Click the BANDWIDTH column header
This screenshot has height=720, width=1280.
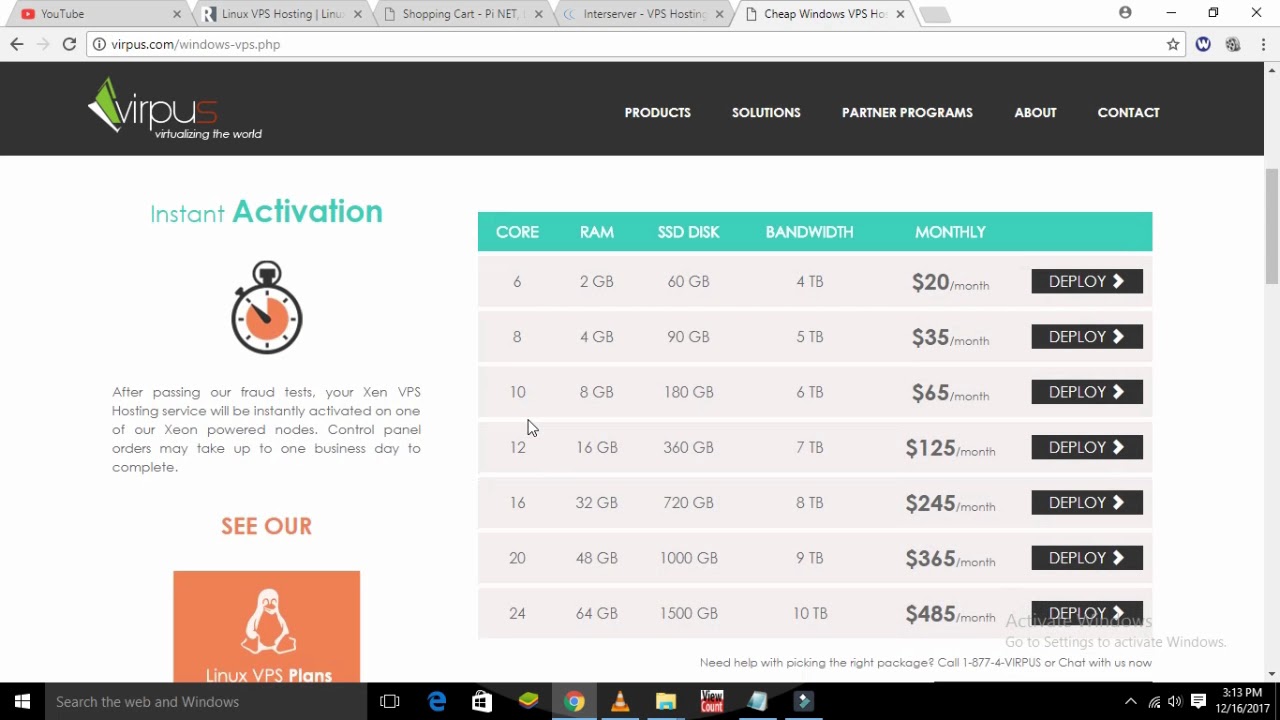point(809,232)
